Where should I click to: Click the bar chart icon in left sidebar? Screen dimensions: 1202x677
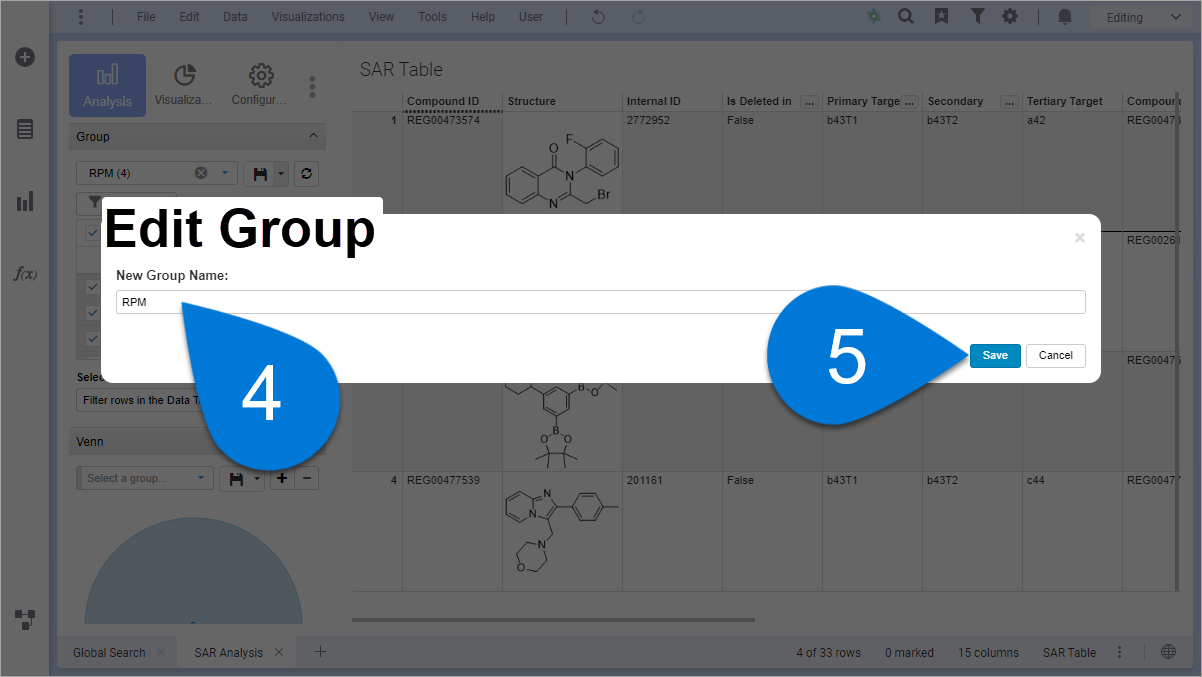point(25,202)
